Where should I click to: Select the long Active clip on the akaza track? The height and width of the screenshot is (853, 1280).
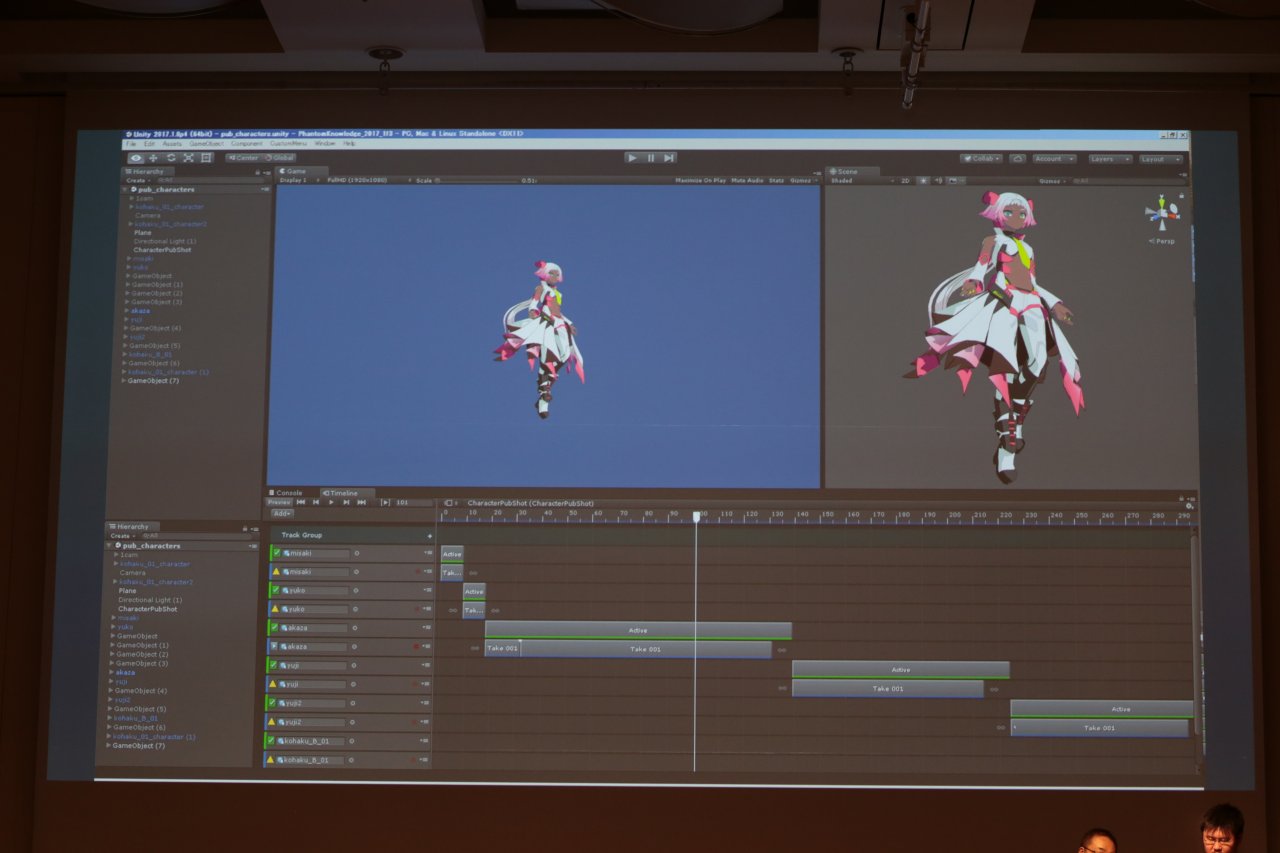[x=638, y=630]
